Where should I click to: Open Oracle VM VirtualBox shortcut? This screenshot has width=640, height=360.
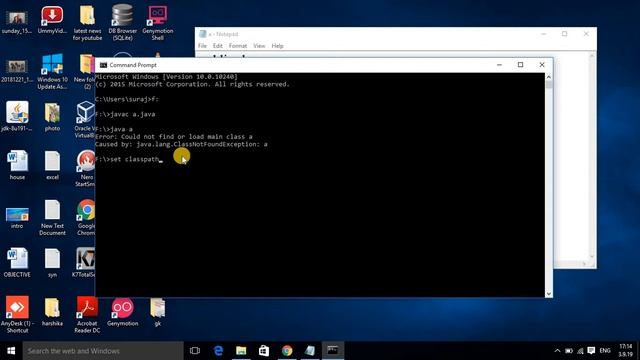(85, 120)
